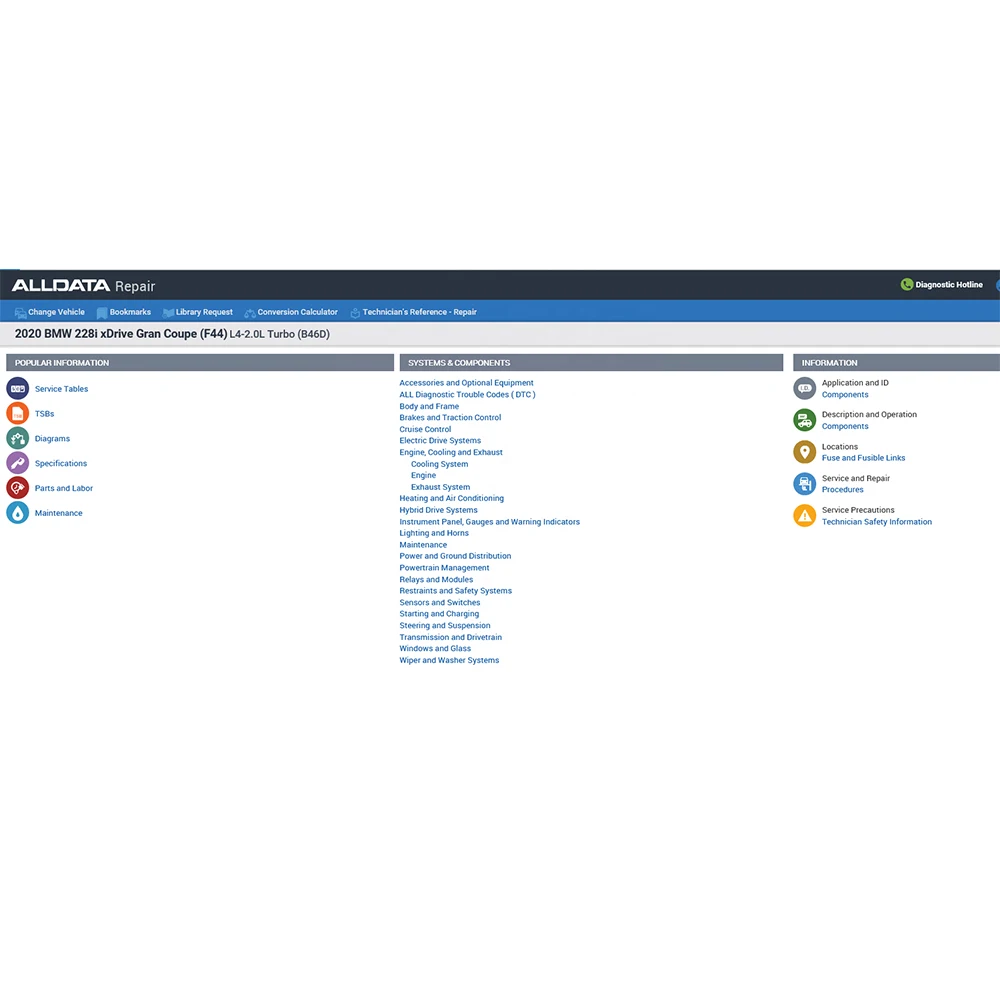Open Components link under Description and Operation
The width and height of the screenshot is (1000, 1000).
(x=845, y=426)
